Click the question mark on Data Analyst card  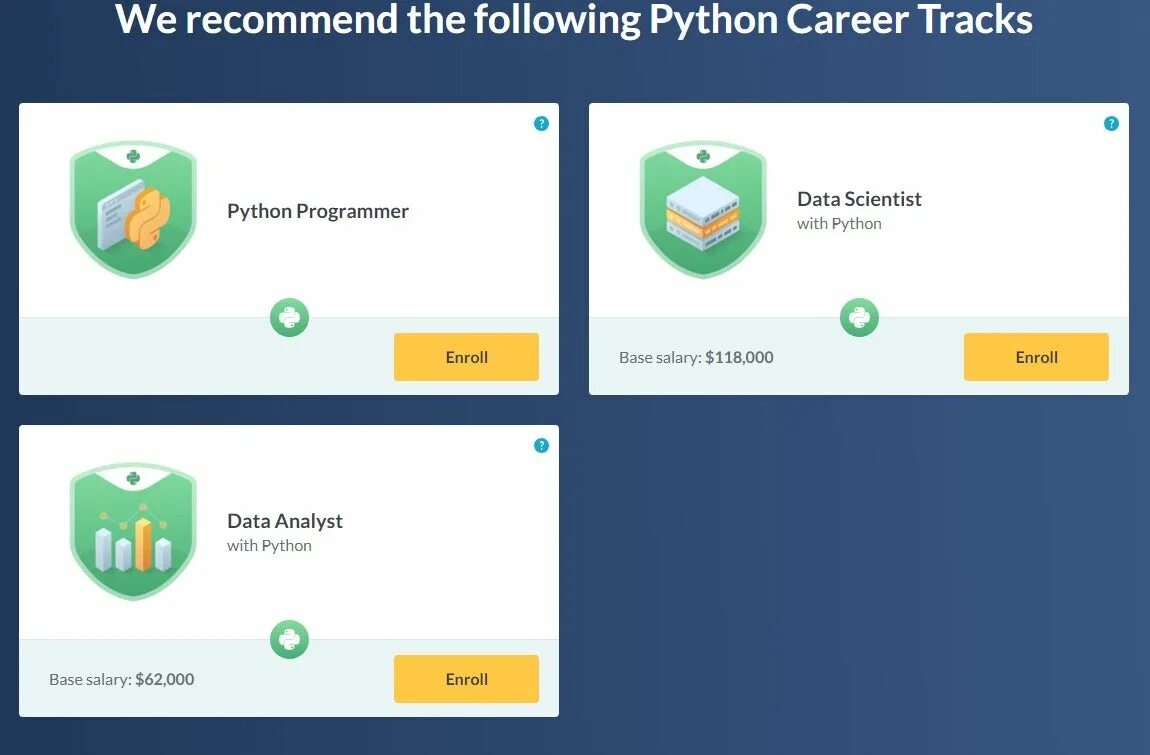pos(541,446)
